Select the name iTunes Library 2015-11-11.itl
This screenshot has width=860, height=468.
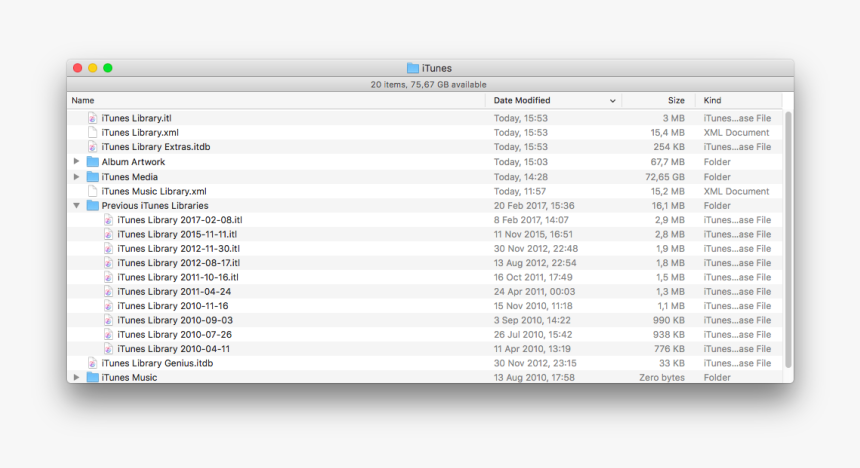coord(177,234)
